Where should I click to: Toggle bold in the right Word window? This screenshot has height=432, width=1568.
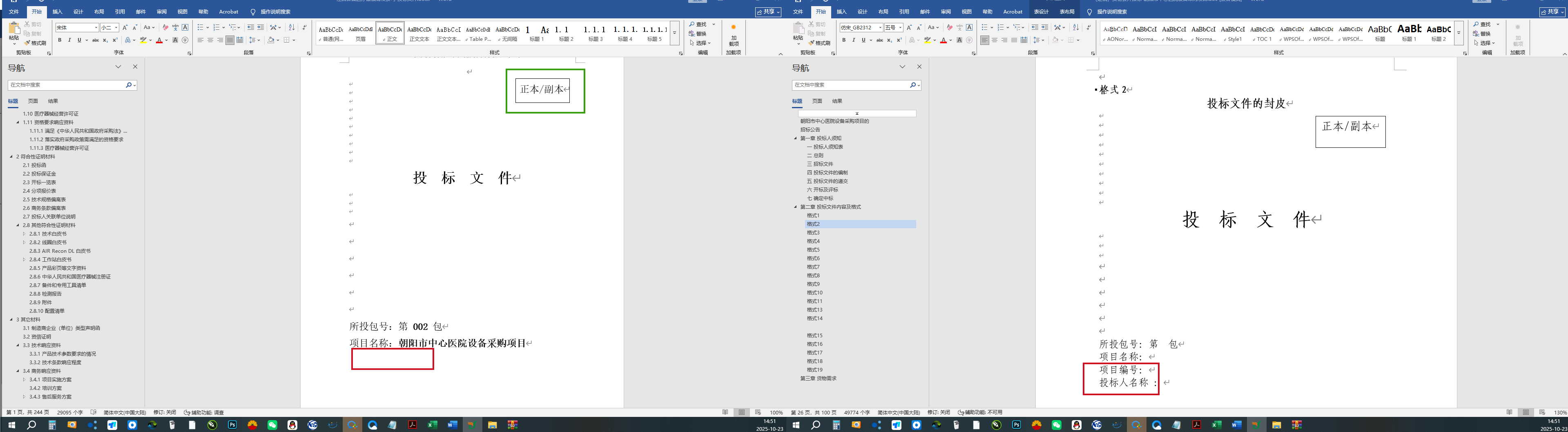[x=844, y=40]
